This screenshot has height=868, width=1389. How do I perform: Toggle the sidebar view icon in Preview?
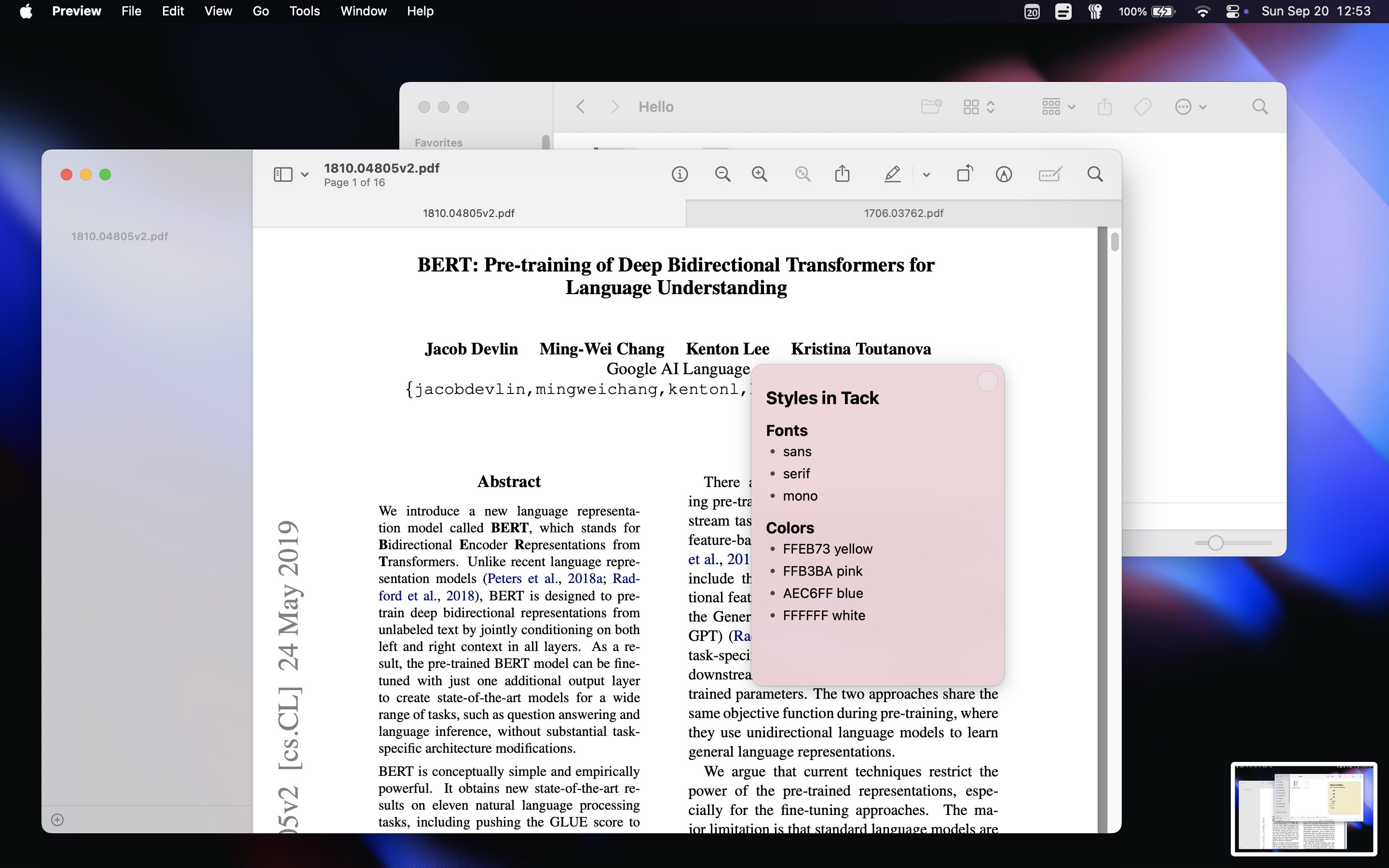point(283,175)
